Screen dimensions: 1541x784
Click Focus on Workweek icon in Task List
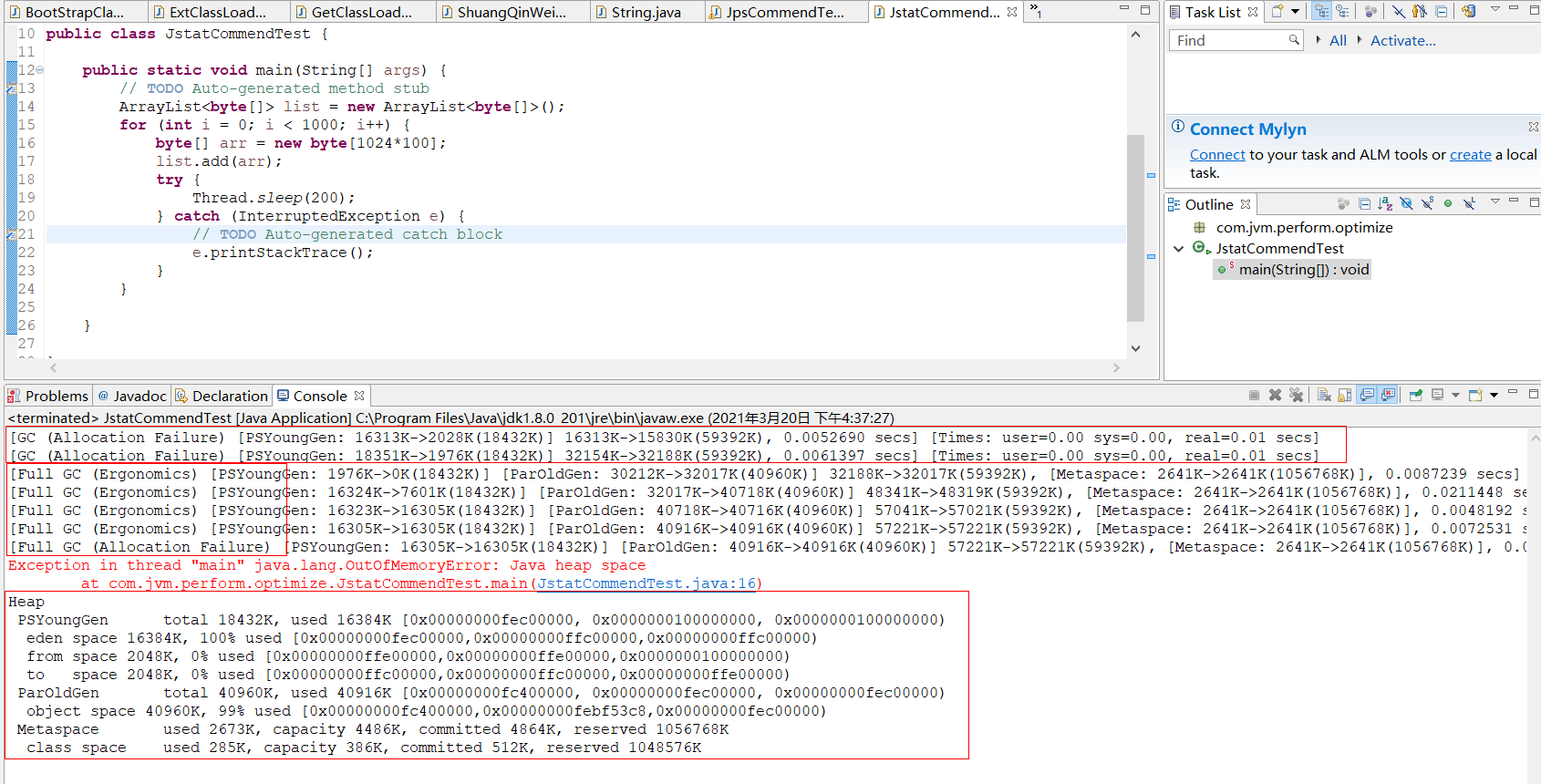click(1370, 12)
